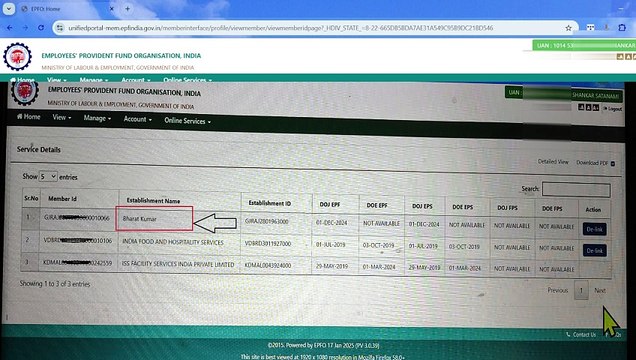Click the SHANKAR SATANAMI user name banner

click(596, 96)
